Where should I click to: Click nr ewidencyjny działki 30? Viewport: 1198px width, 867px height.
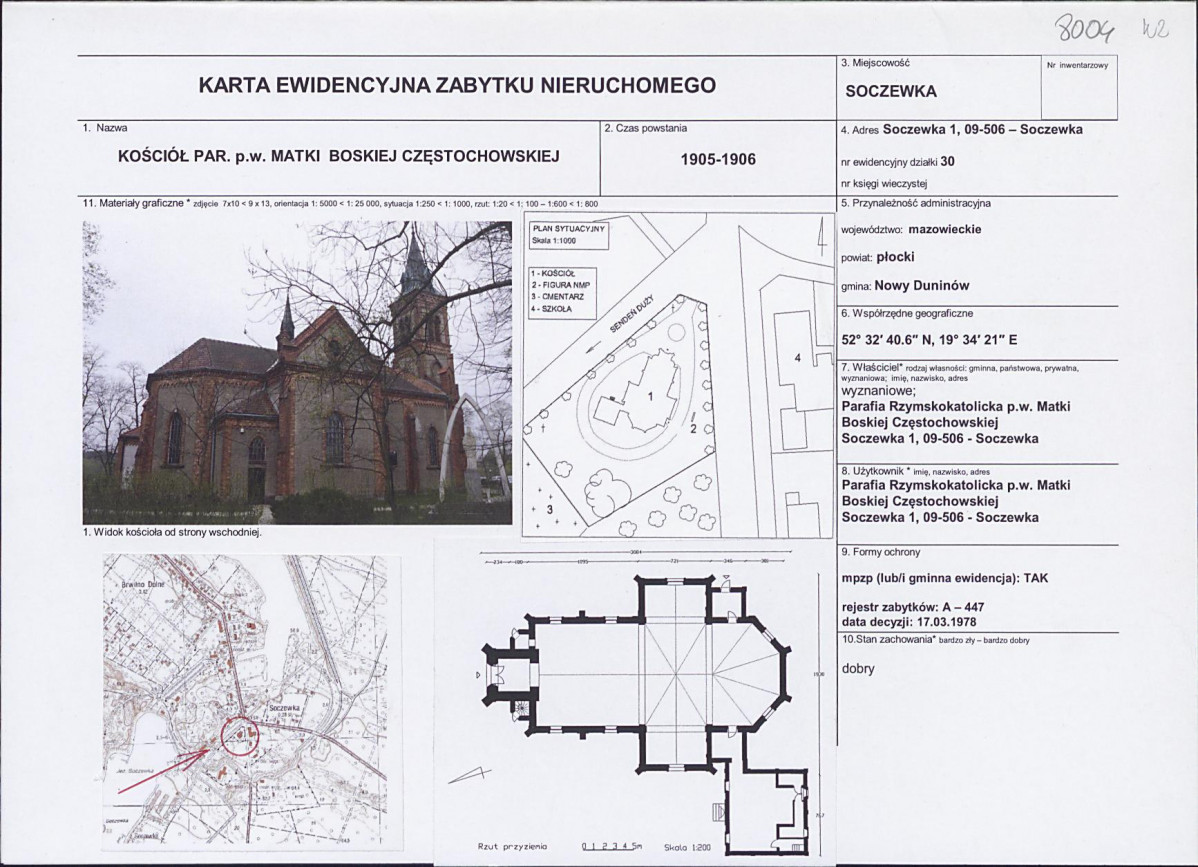point(897,162)
